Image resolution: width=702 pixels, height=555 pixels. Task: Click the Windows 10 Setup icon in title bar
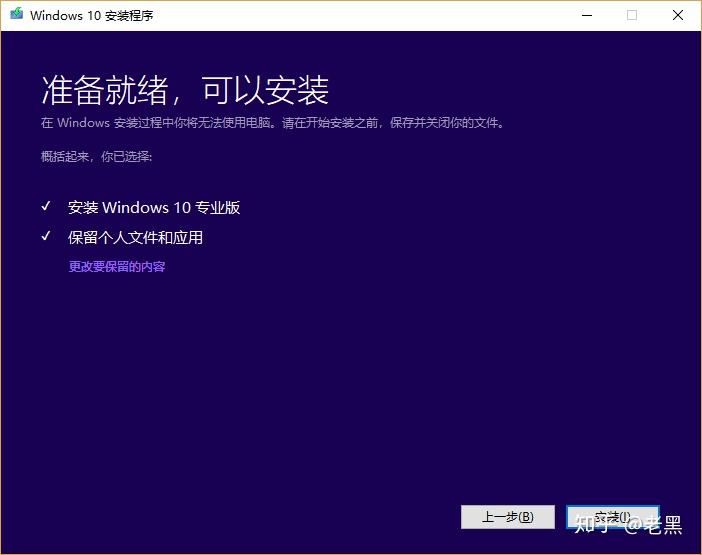pyautogui.click(x=16, y=16)
